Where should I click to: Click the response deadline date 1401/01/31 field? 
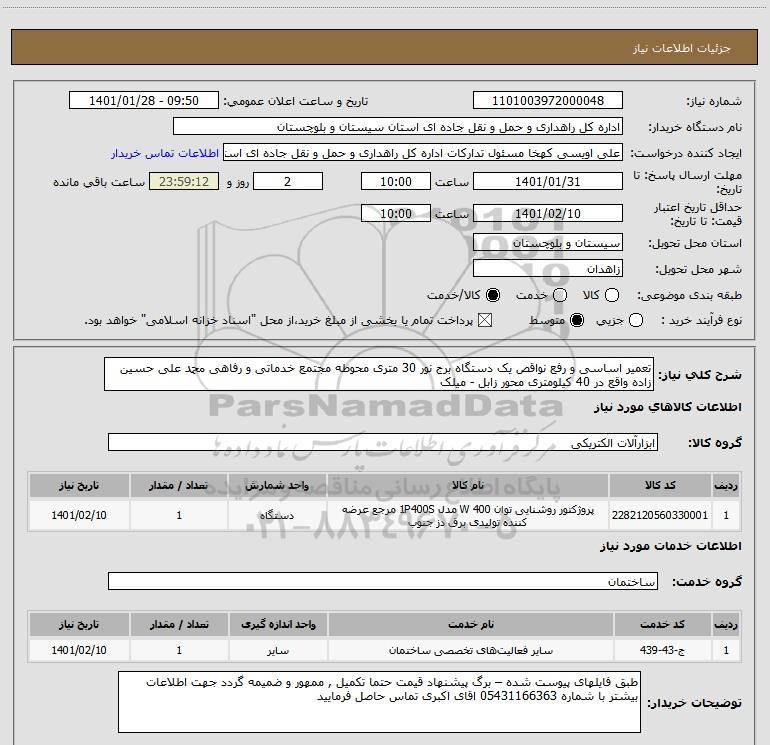pos(548,181)
